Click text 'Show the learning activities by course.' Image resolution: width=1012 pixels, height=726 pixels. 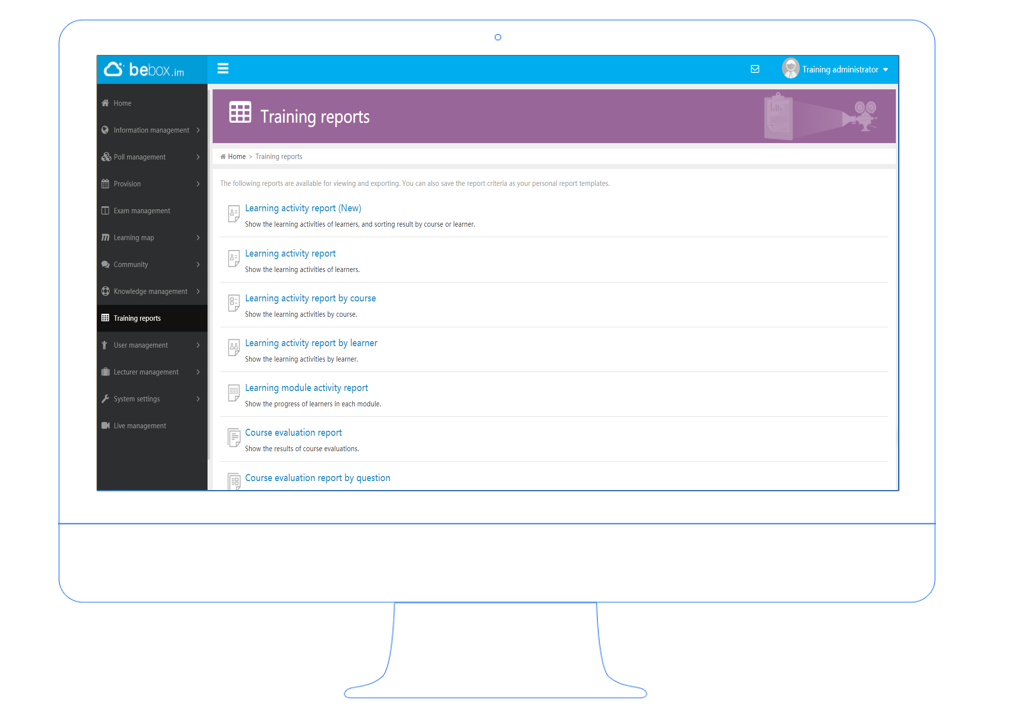(x=301, y=314)
